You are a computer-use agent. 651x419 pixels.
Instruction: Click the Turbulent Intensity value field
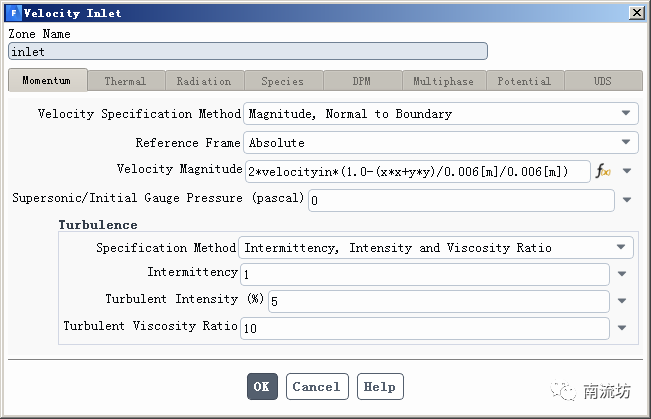point(438,301)
